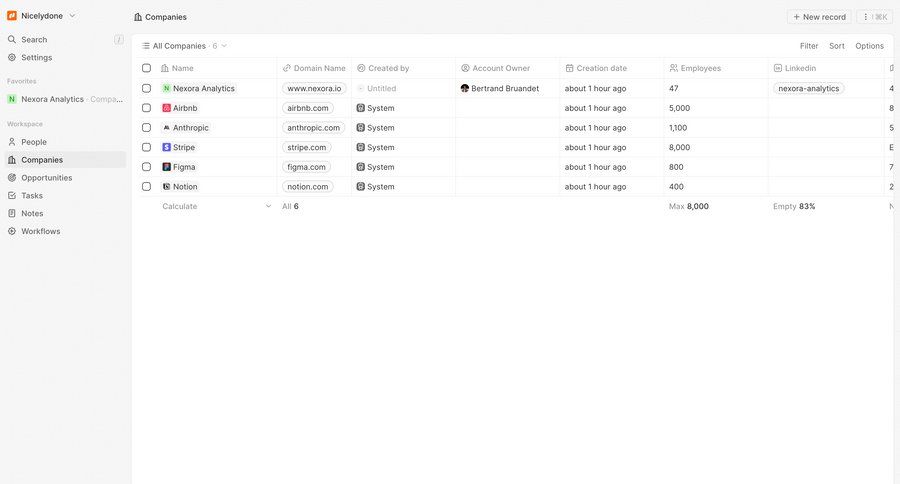900x484 pixels.
Task: Check the Anthropic row checkbox
Action: coord(146,127)
